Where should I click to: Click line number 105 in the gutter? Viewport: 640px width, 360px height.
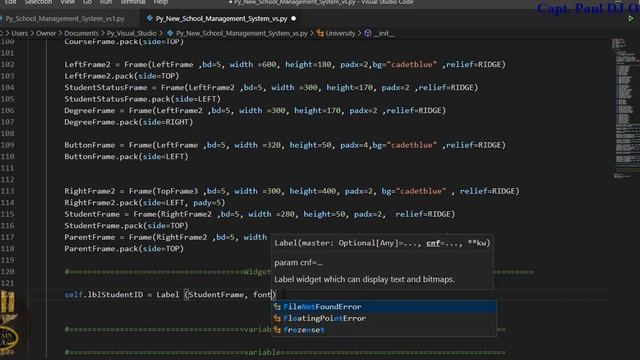[7, 99]
